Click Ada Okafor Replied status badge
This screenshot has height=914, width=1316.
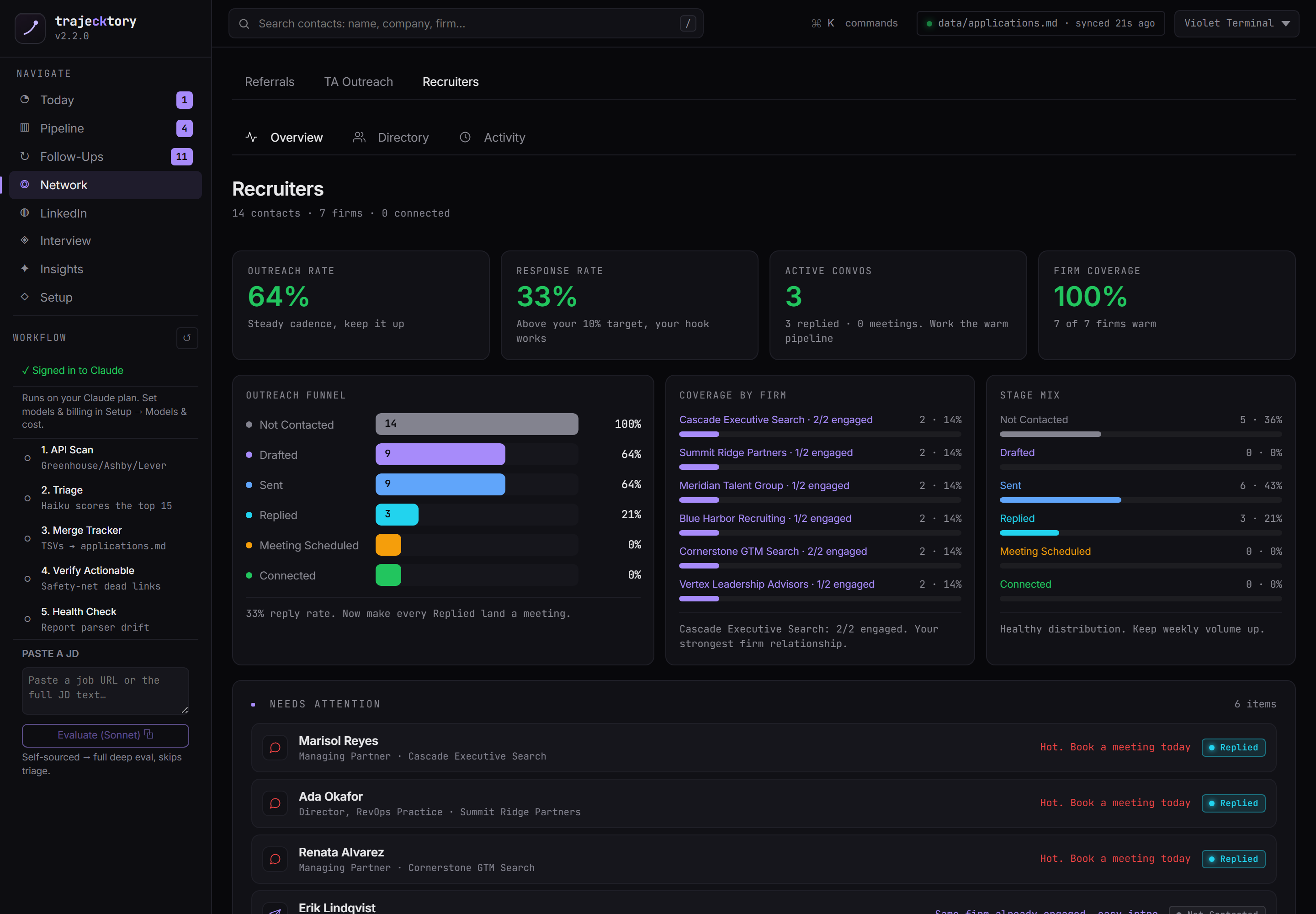point(1234,803)
